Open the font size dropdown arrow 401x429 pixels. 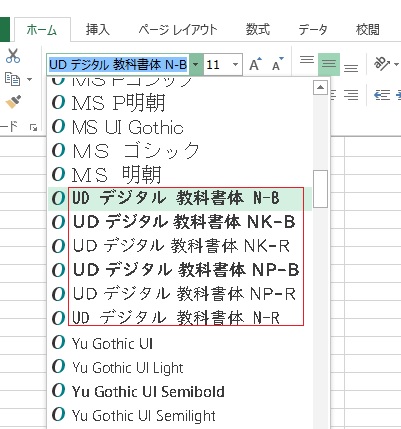(x=235, y=64)
